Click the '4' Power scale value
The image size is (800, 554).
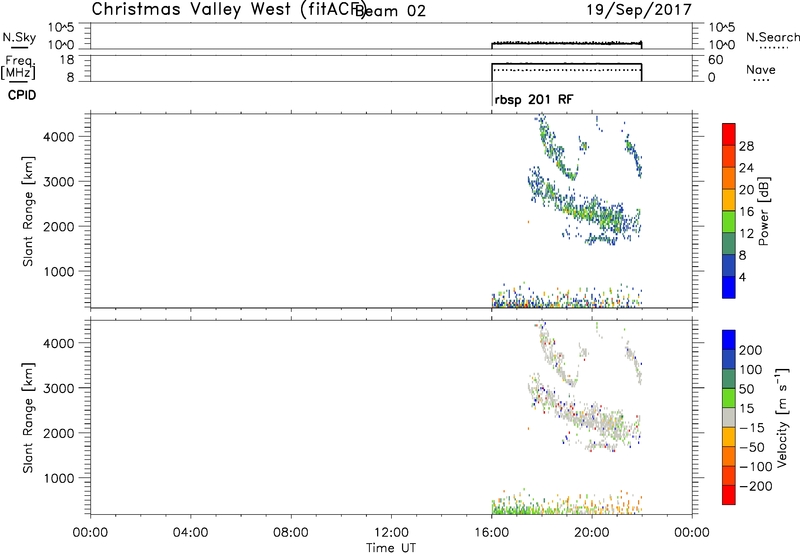742,278
